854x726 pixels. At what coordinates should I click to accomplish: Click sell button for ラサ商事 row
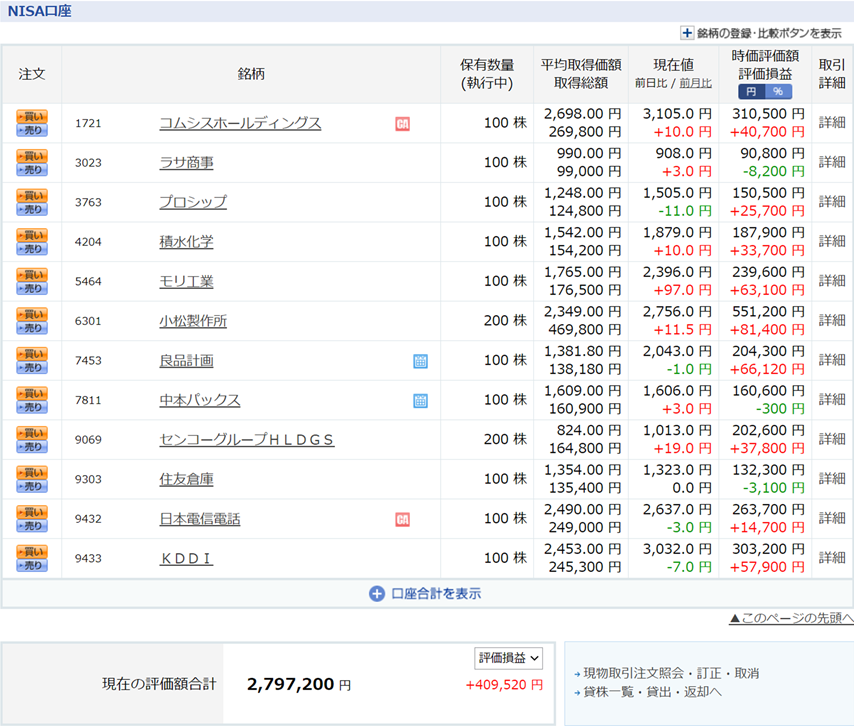tap(32, 170)
